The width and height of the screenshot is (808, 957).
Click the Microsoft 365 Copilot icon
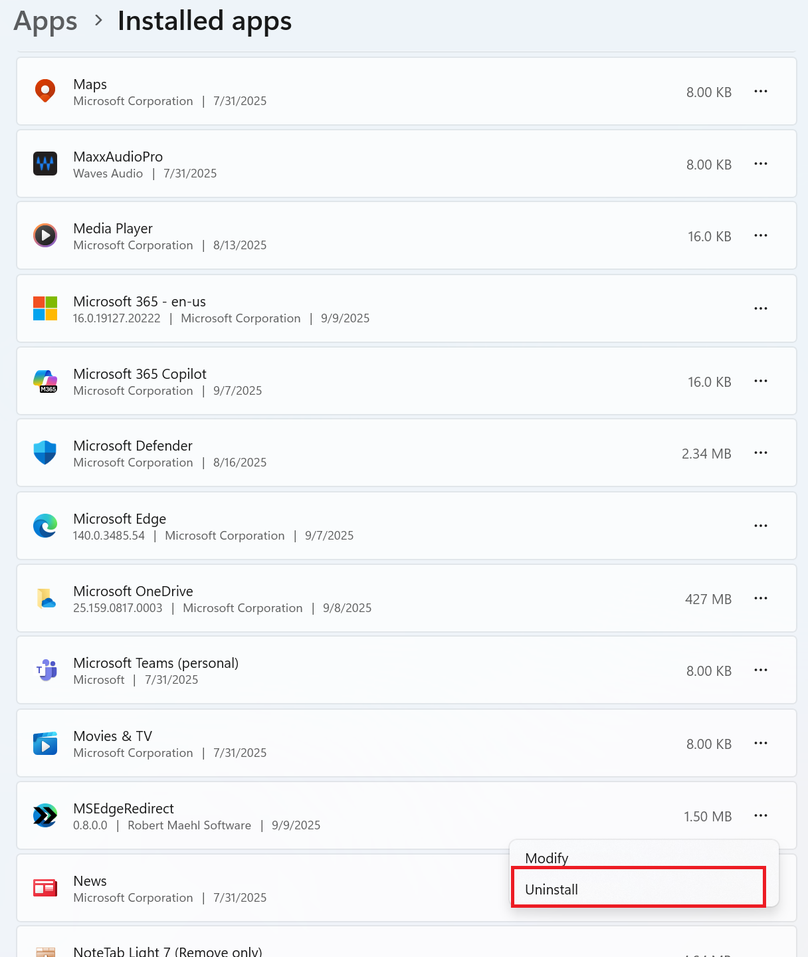coord(45,381)
